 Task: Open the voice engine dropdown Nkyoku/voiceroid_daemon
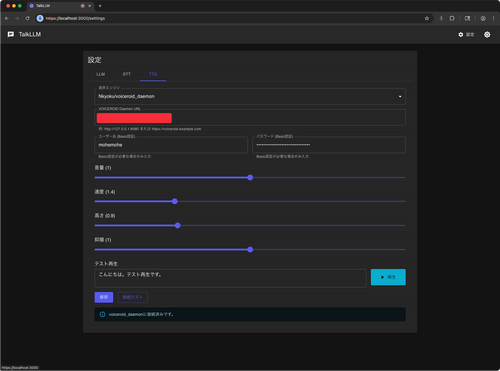tap(250, 96)
